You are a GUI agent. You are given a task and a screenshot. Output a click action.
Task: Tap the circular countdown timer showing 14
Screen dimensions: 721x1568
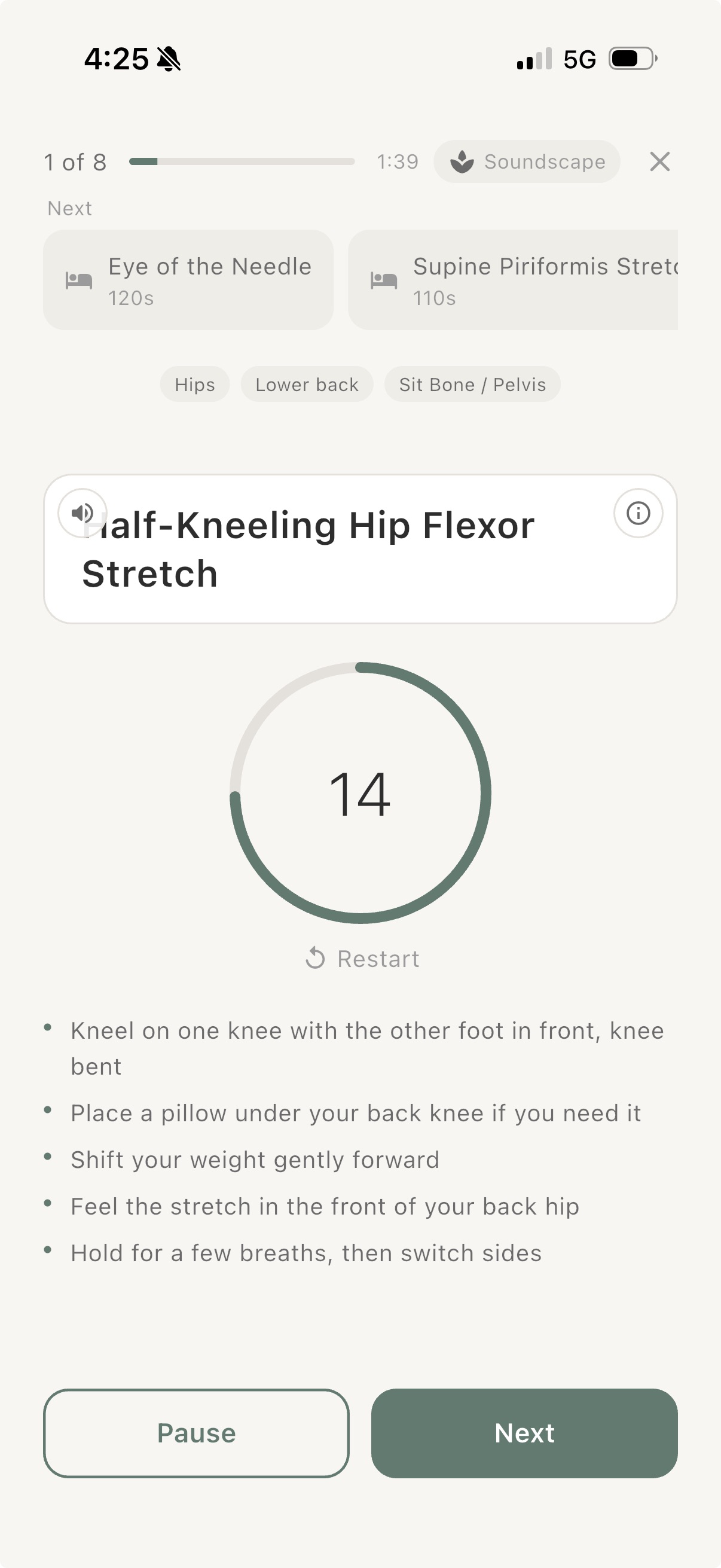360,792
